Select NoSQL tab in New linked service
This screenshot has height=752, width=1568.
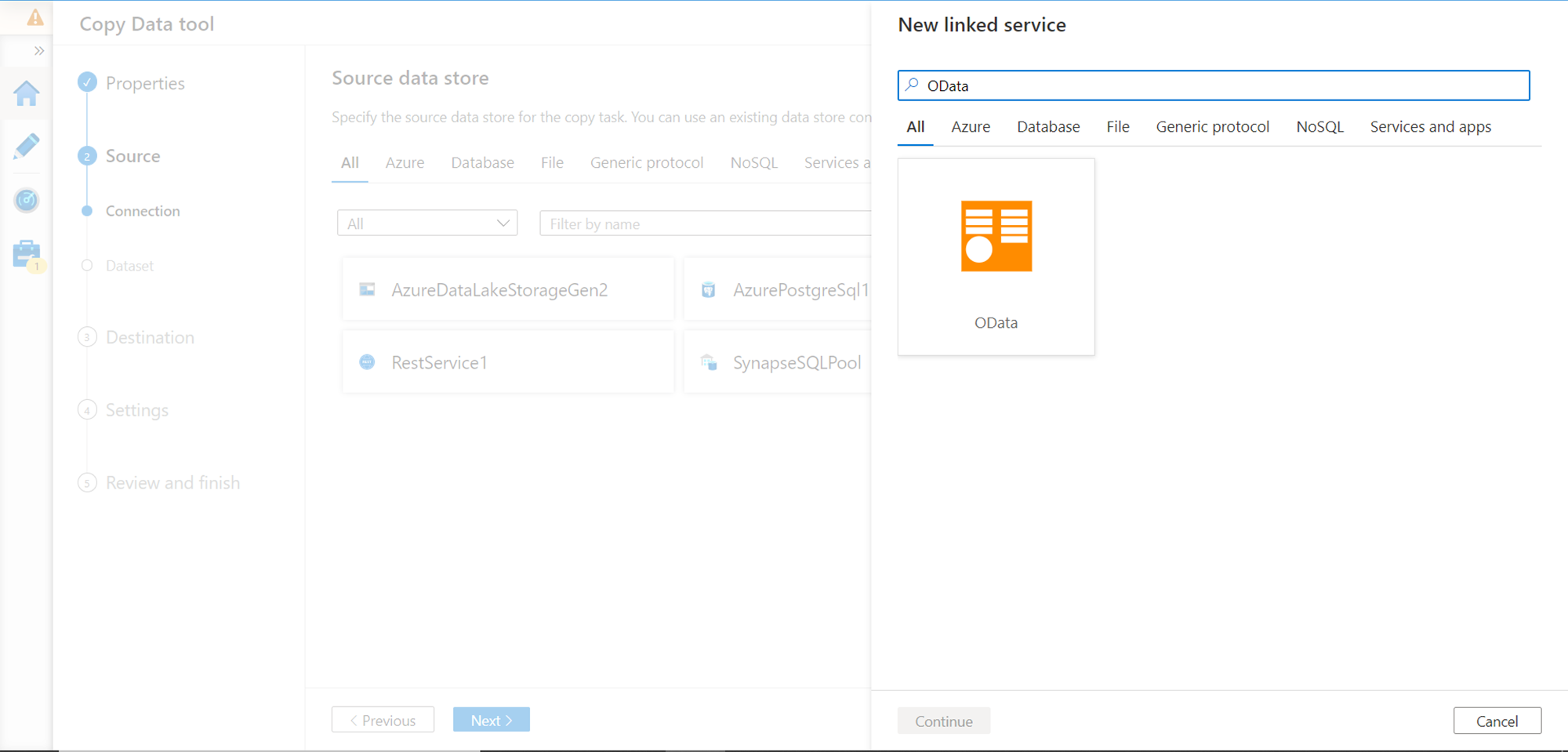1319,127
